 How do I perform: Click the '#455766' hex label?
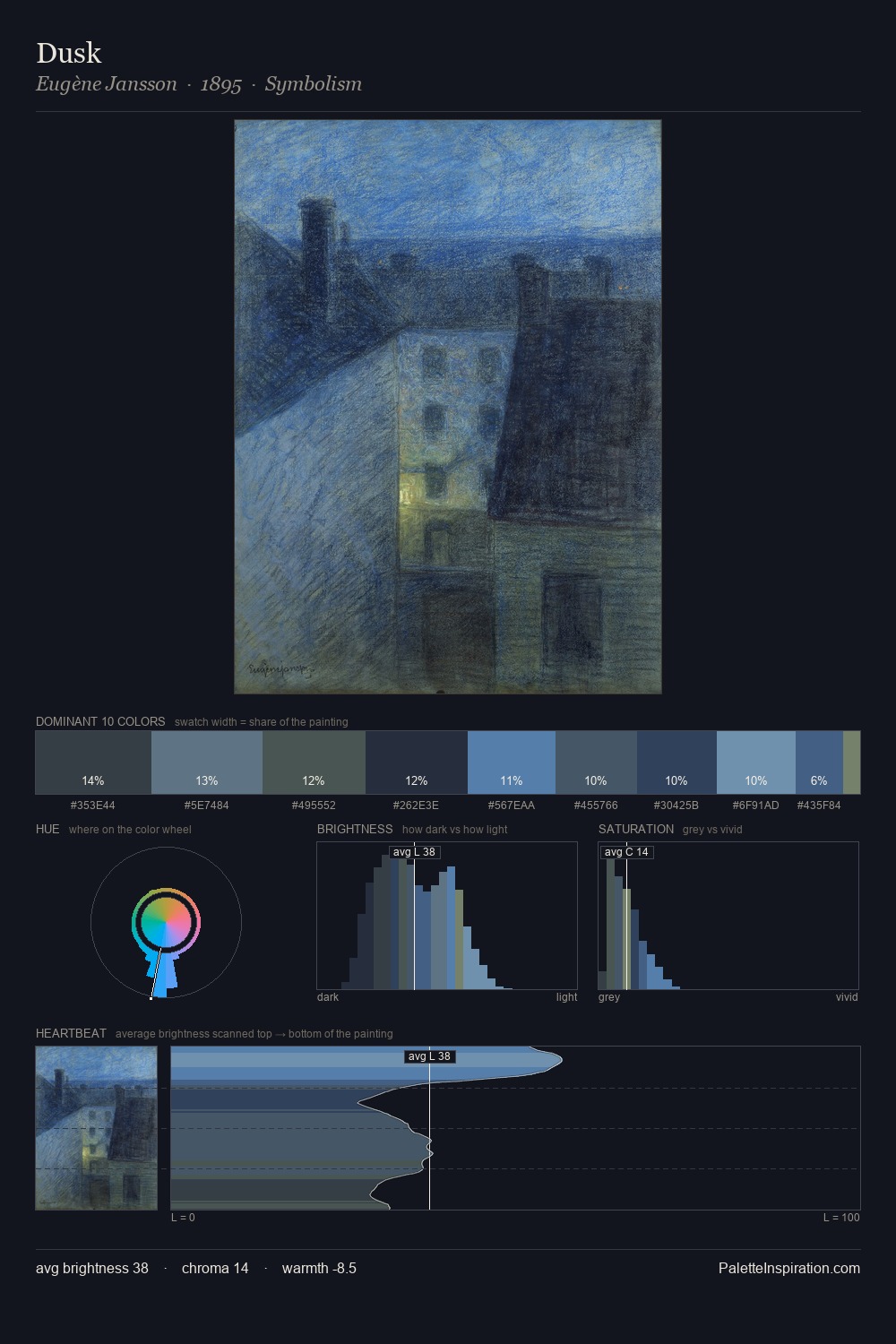coord(596,805)
